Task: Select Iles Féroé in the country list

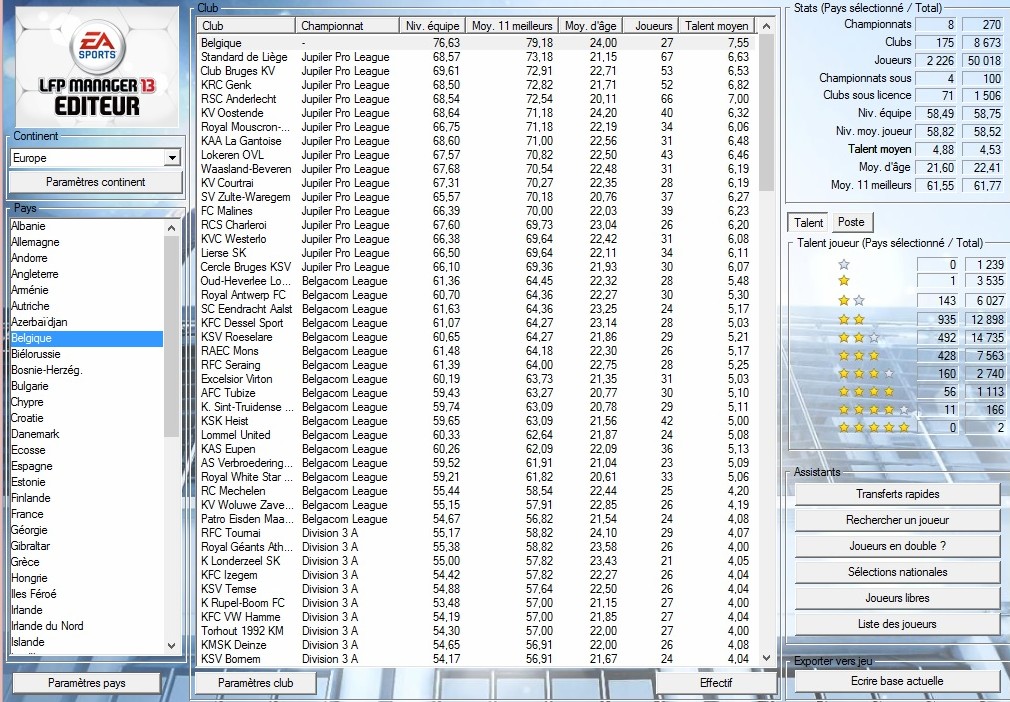Action: click(x=86, y=594)
